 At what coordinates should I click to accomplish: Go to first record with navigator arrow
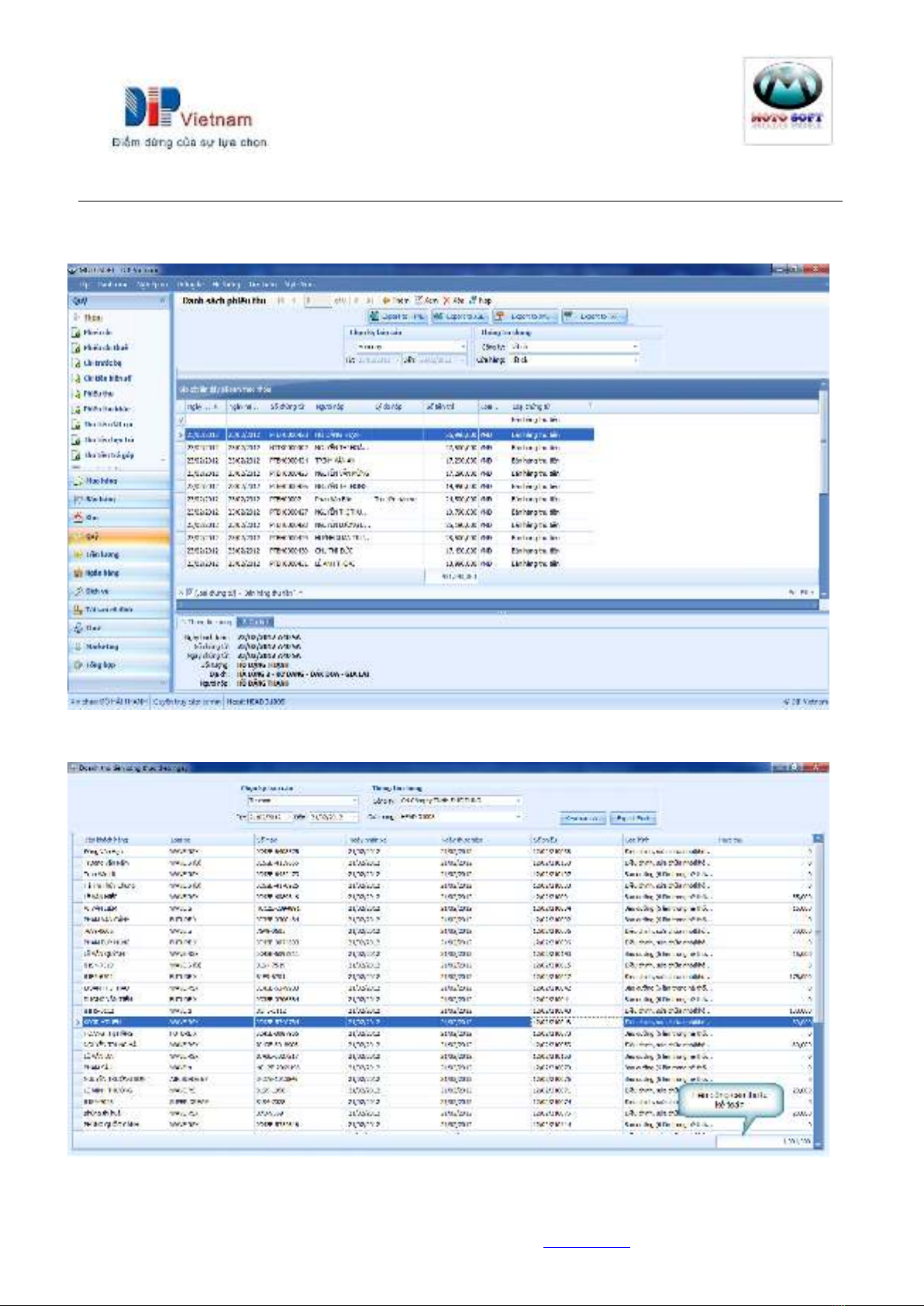coord(281,300)
